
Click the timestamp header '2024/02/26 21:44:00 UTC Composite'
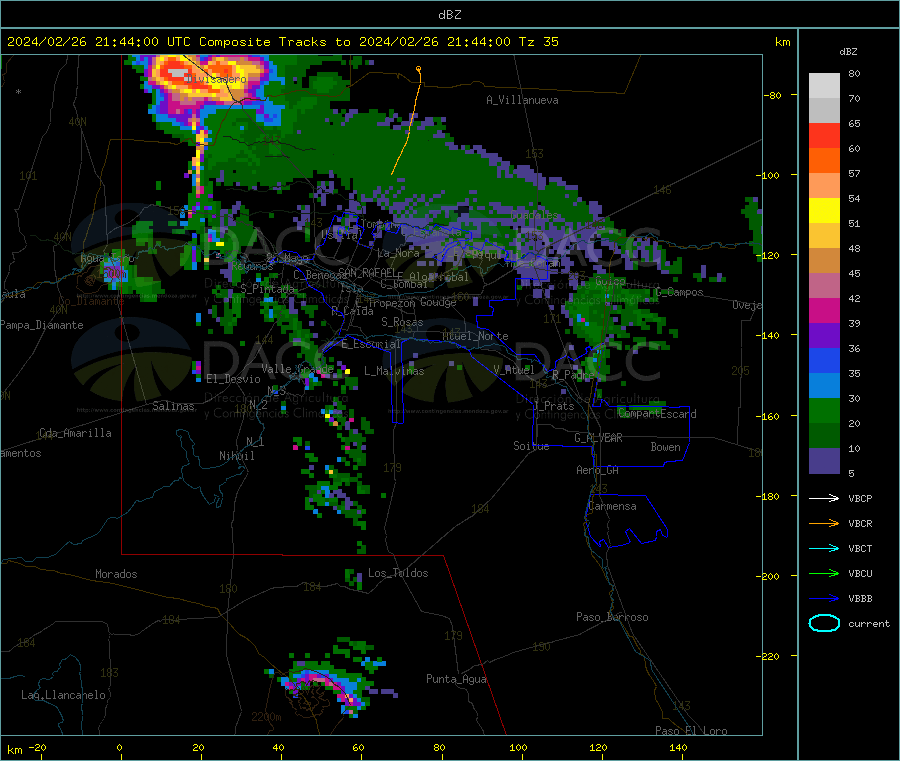click(x=138, y=42)
